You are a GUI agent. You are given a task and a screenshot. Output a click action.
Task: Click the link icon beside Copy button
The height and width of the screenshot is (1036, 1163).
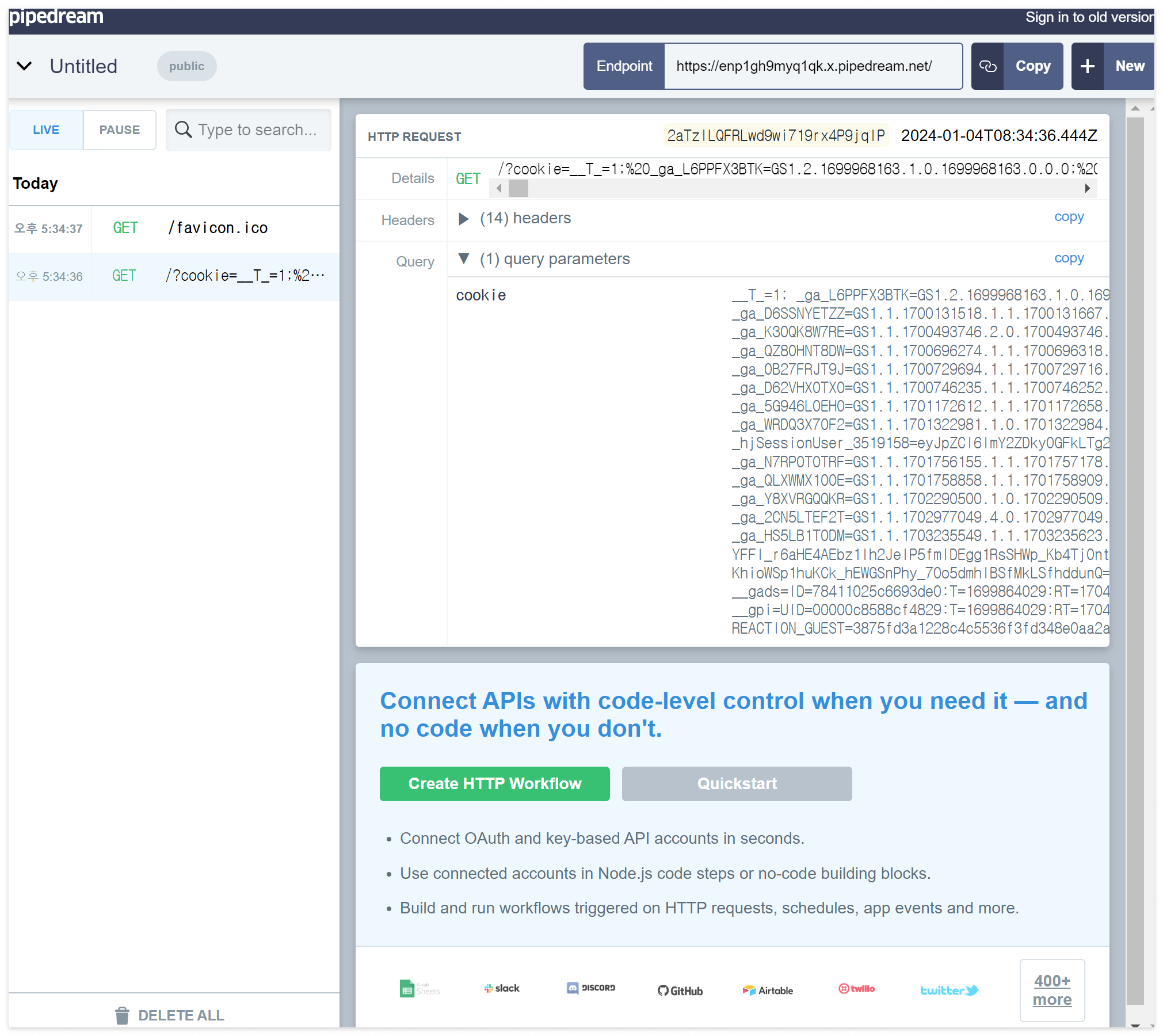(x=987, y=66)
